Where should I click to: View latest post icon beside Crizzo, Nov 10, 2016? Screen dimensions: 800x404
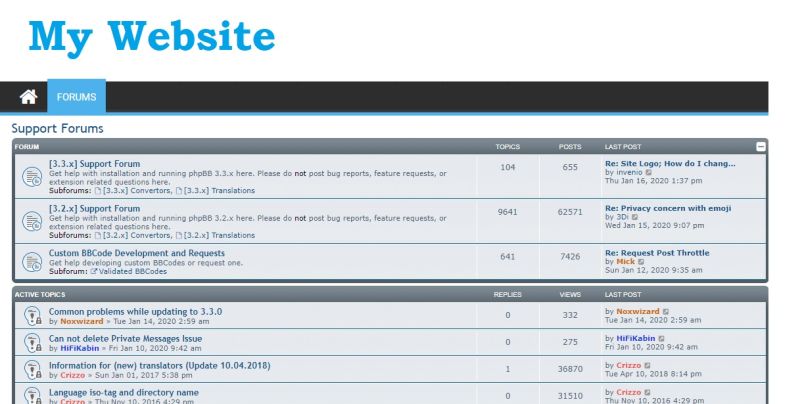tap(647, 393)
